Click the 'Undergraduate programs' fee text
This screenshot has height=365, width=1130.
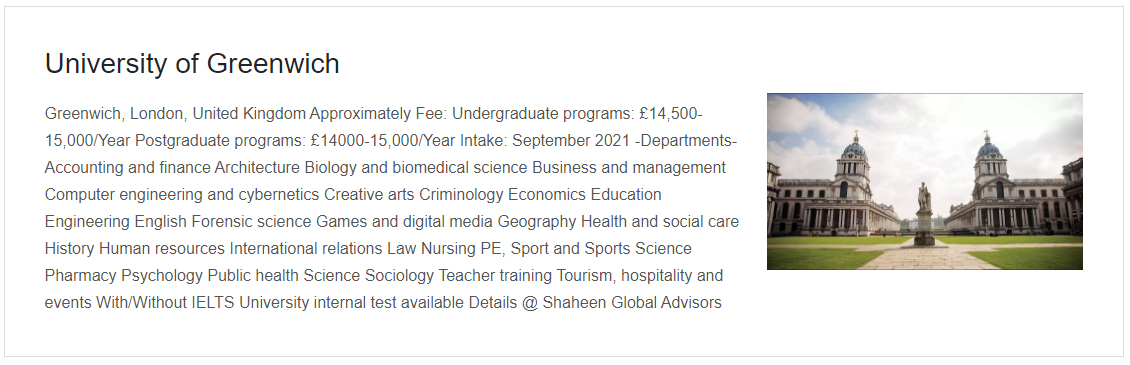(543, 114)
